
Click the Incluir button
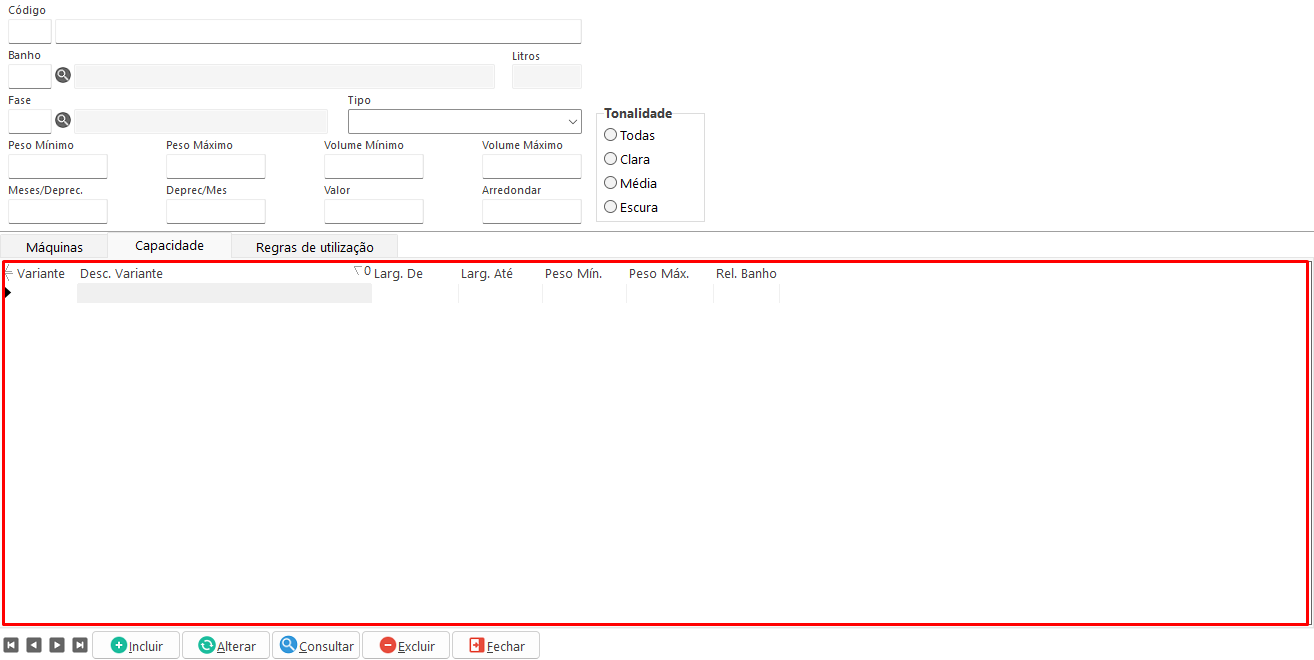coord(136,646)
